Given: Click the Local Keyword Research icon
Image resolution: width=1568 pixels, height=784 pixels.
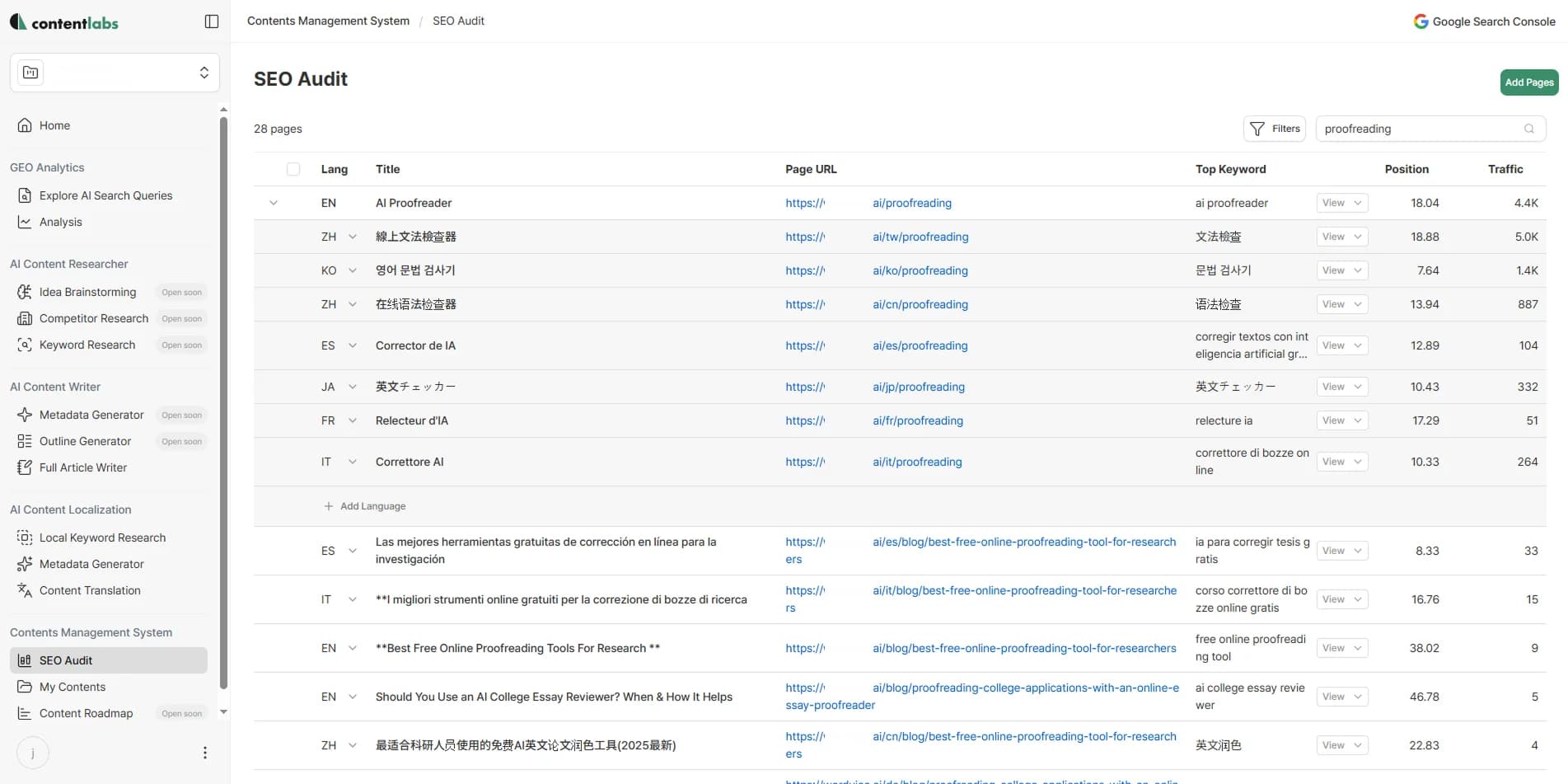Looking at the screenshot, I should tap(25, 538).
